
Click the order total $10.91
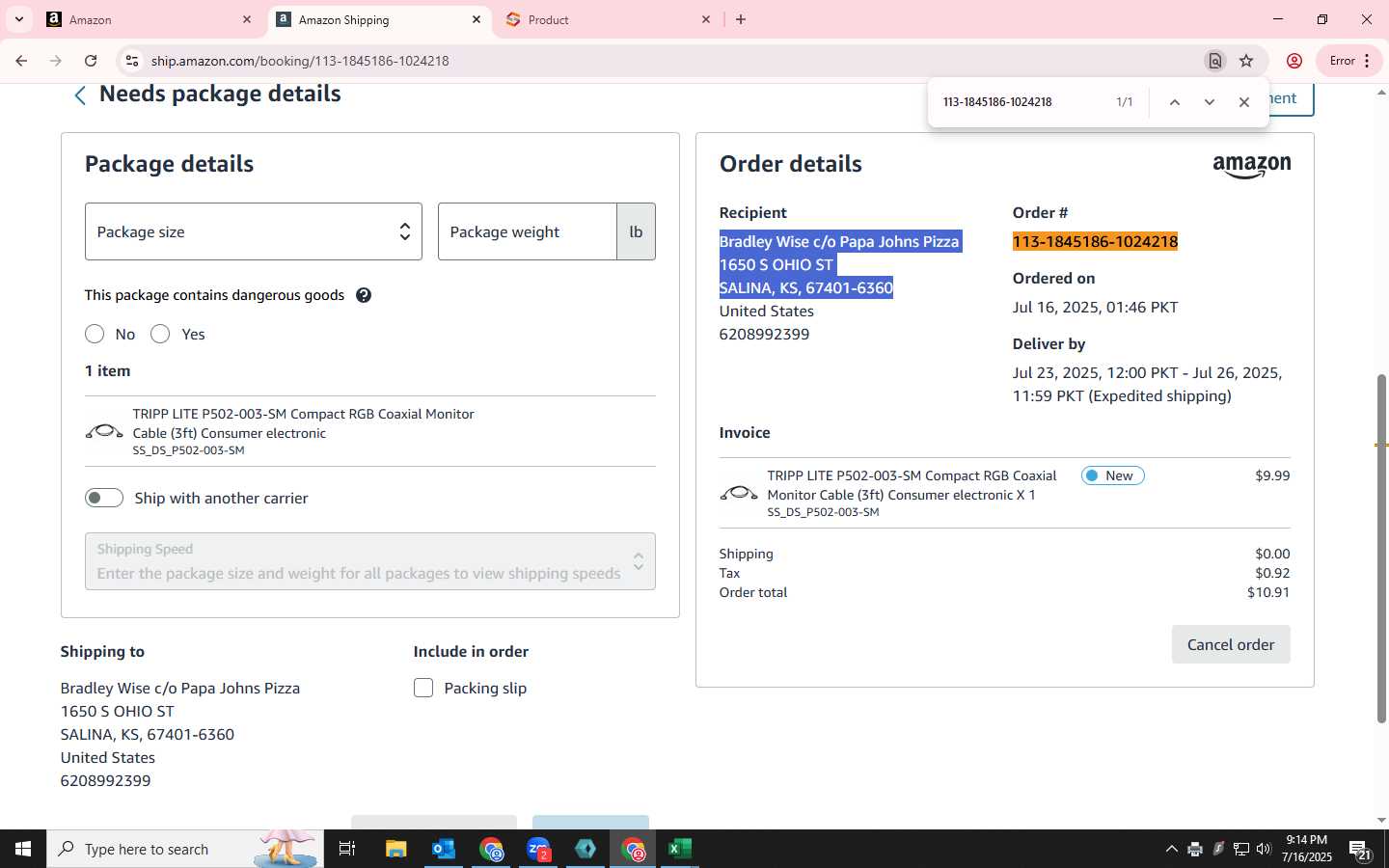tap(1268, 592)
